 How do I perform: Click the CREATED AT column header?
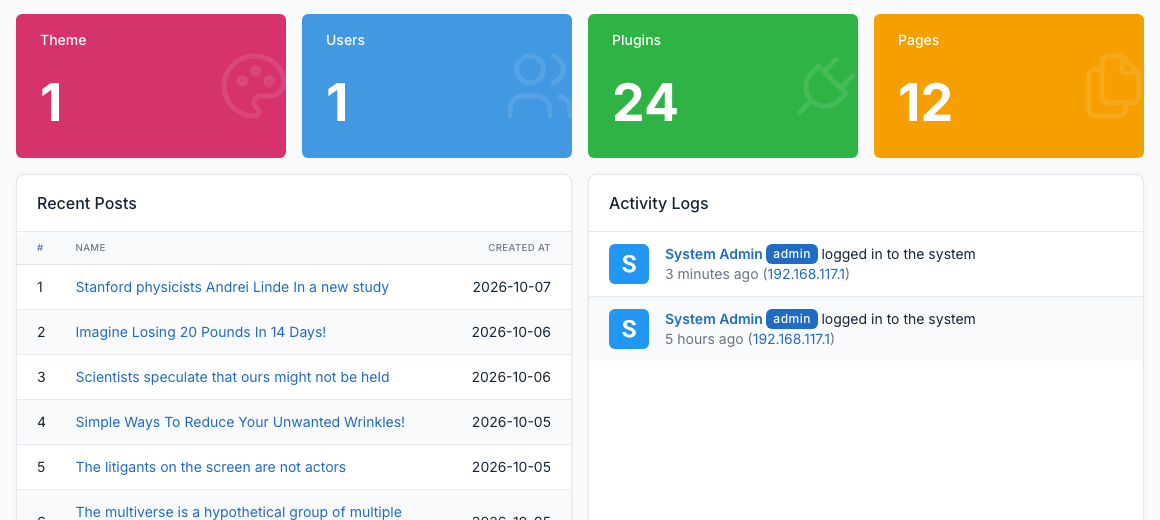click(519, 248)
